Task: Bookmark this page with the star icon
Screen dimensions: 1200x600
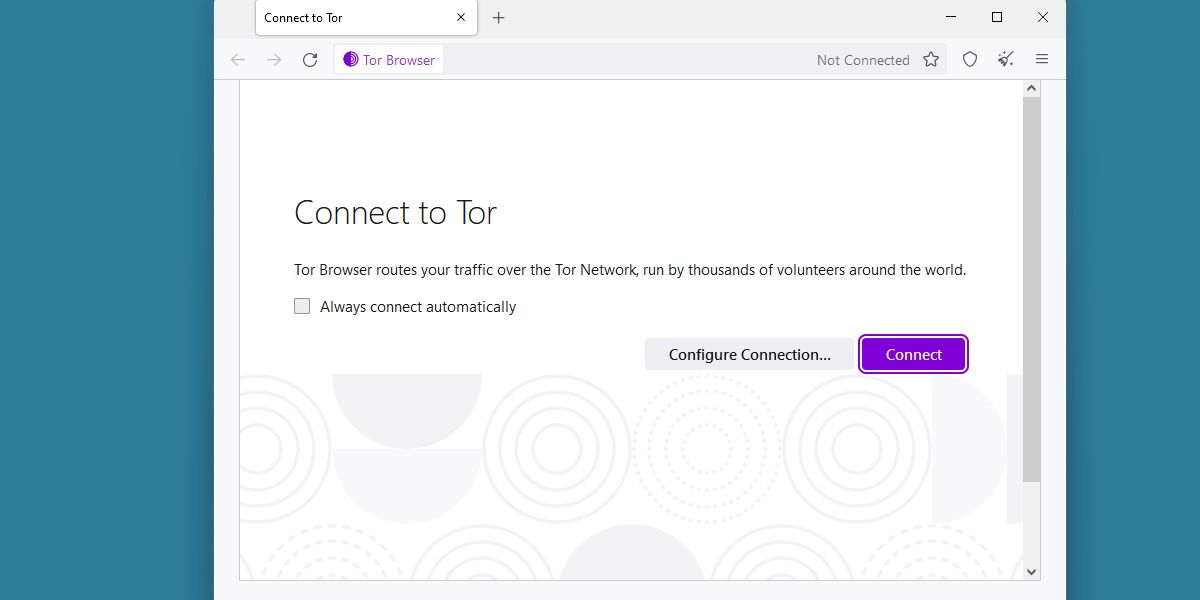Action: pos(931,60)
